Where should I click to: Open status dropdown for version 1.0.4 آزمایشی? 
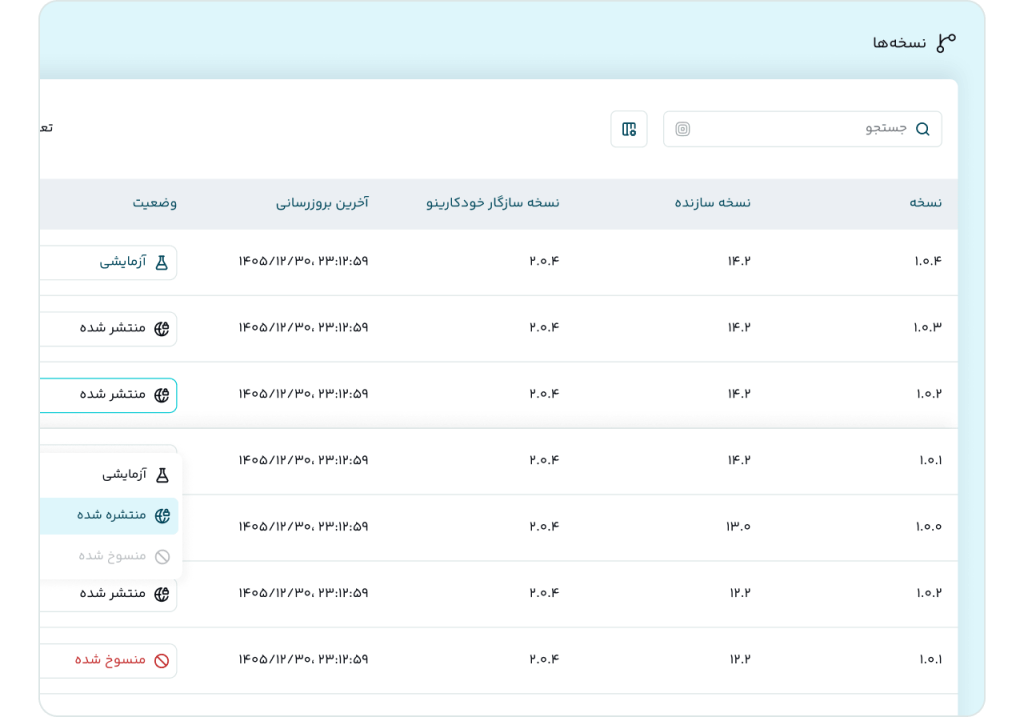108,263
